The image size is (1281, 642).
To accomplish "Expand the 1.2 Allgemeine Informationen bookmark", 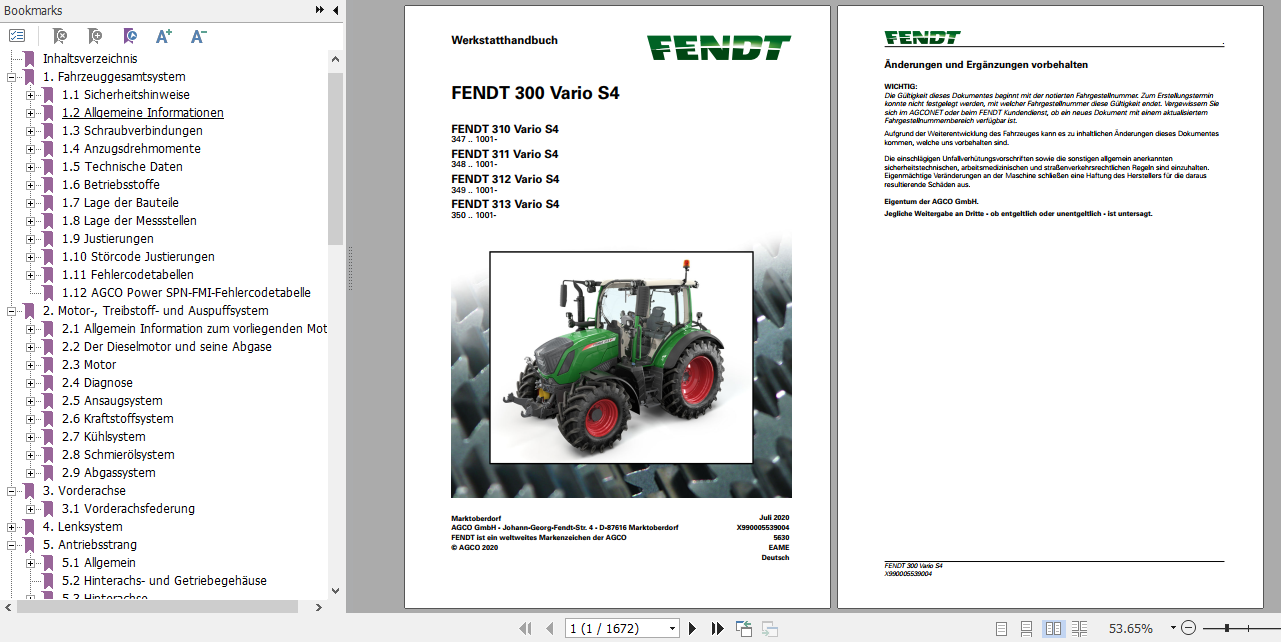I will 31,113.
